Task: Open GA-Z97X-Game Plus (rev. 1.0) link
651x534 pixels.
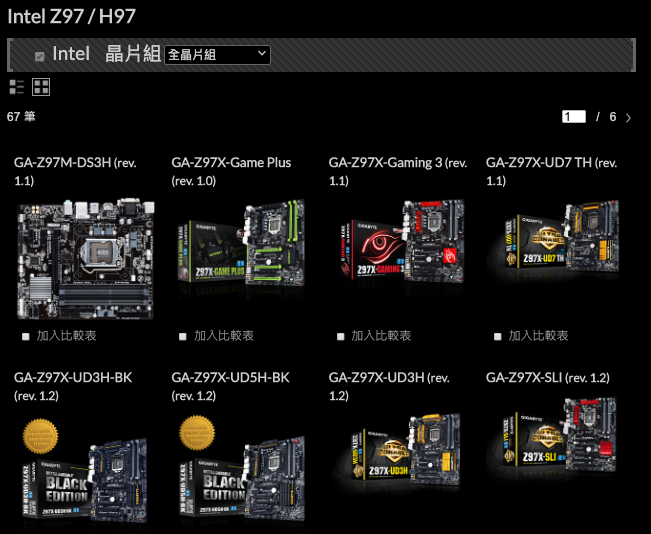Action: (231, 171)
